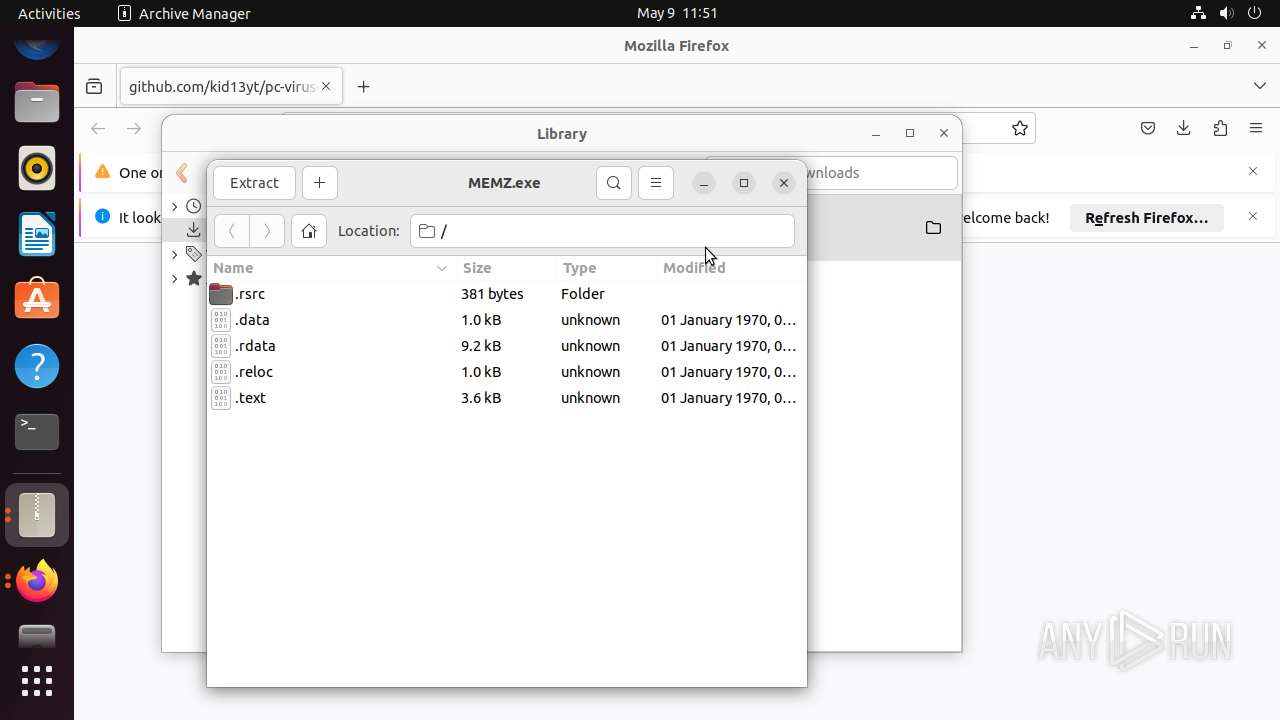Open Activities overview
Viewport: 1280px width, 720px height.
click(x=49, y=13)
